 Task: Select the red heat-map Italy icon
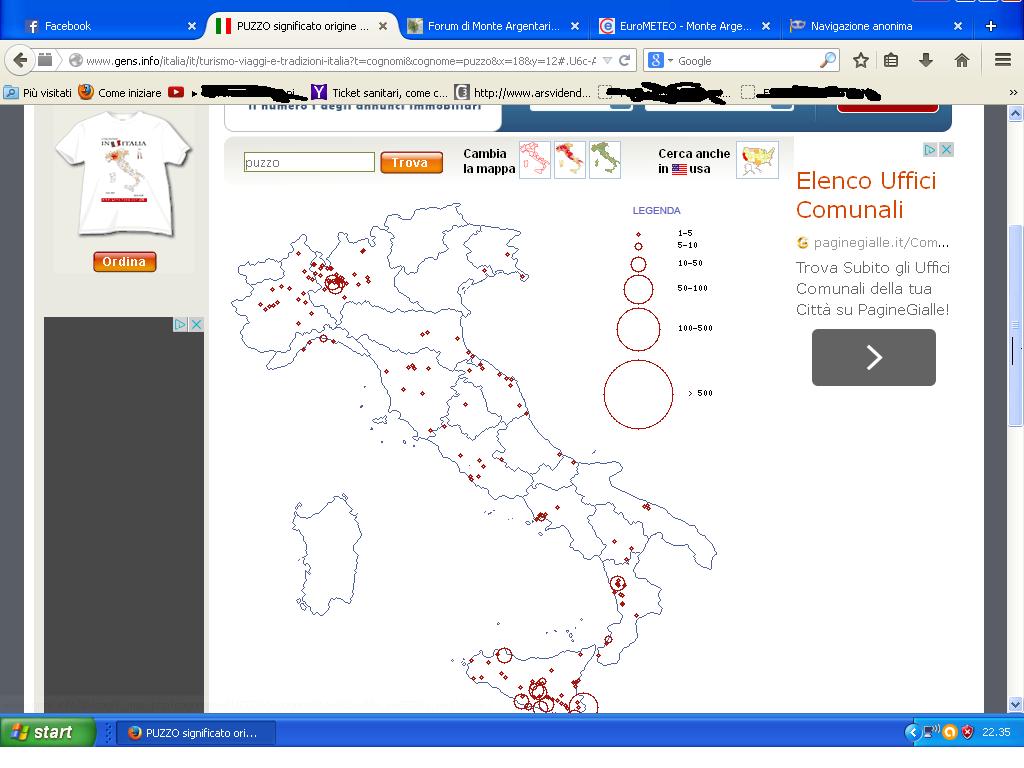pyautogui.click(x=570, y=160)
